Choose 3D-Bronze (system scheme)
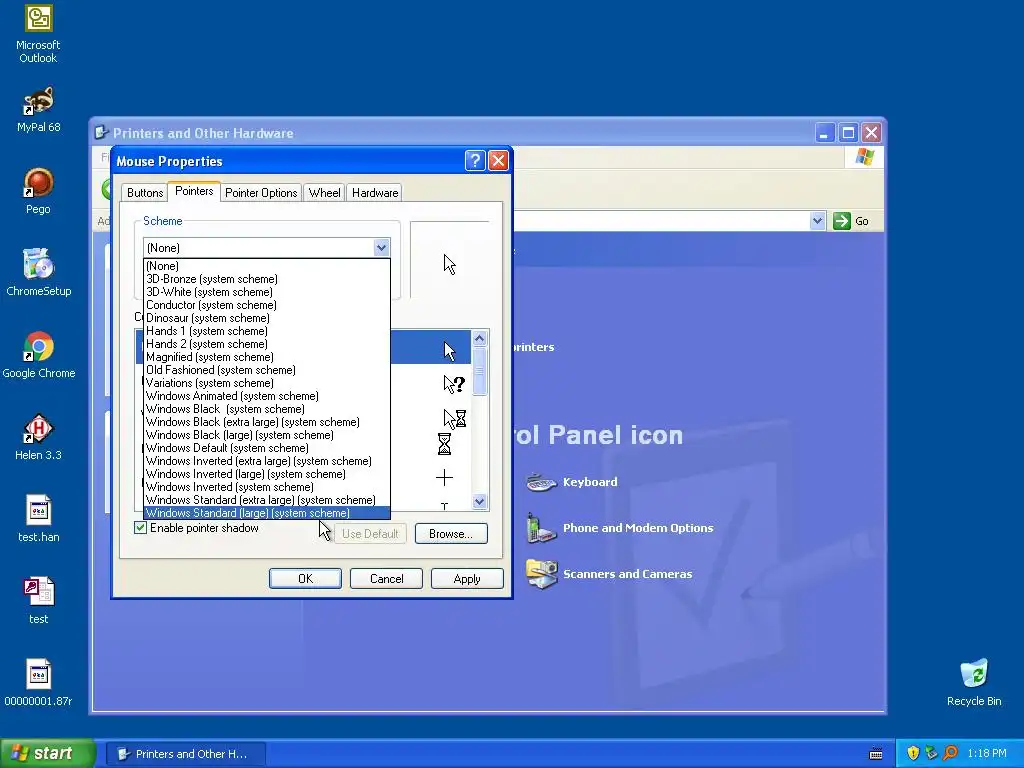This screenshot has width=1024, height=768. (x=266, y=279)
